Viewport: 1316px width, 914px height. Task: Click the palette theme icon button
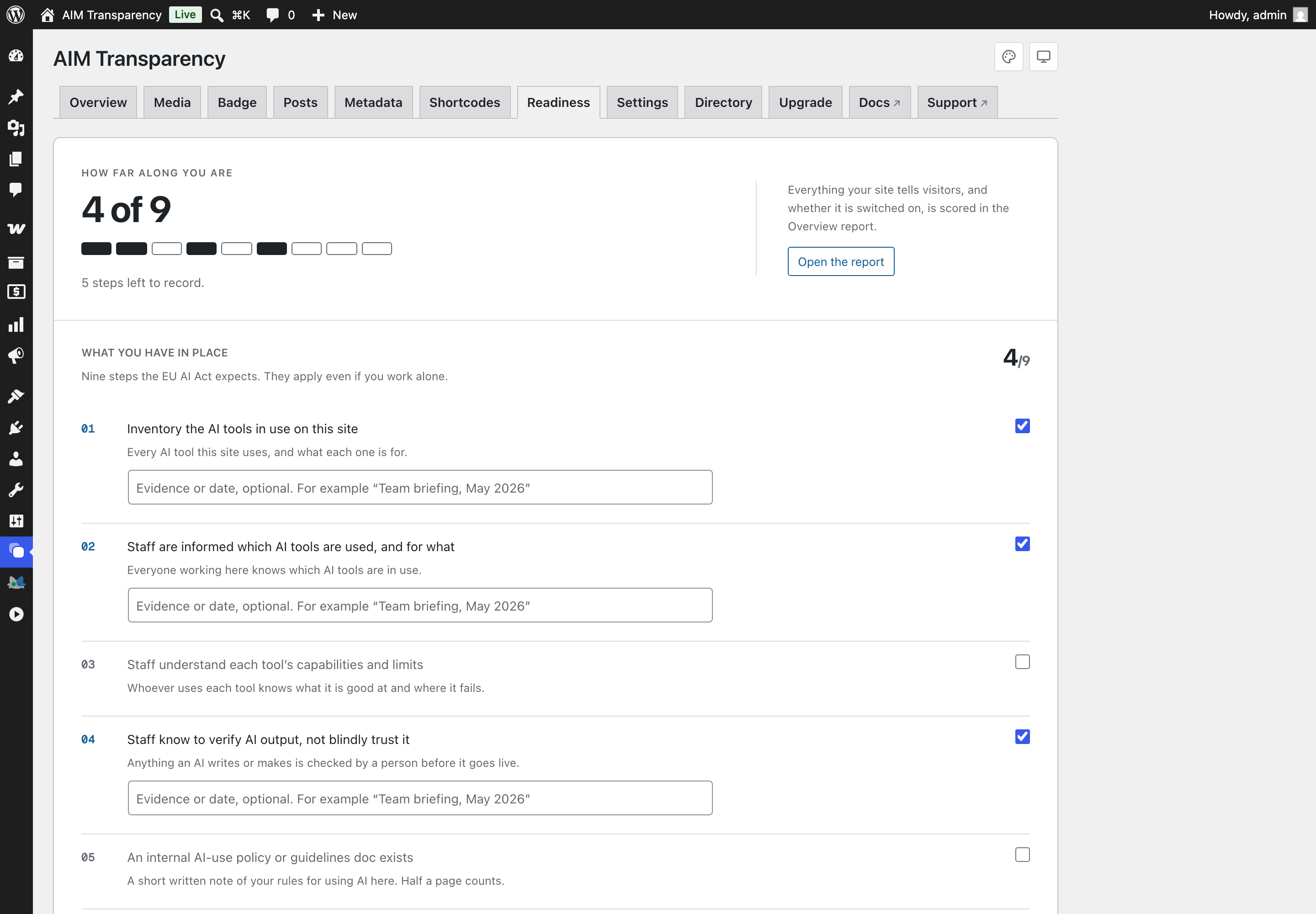coord(1008,57)
